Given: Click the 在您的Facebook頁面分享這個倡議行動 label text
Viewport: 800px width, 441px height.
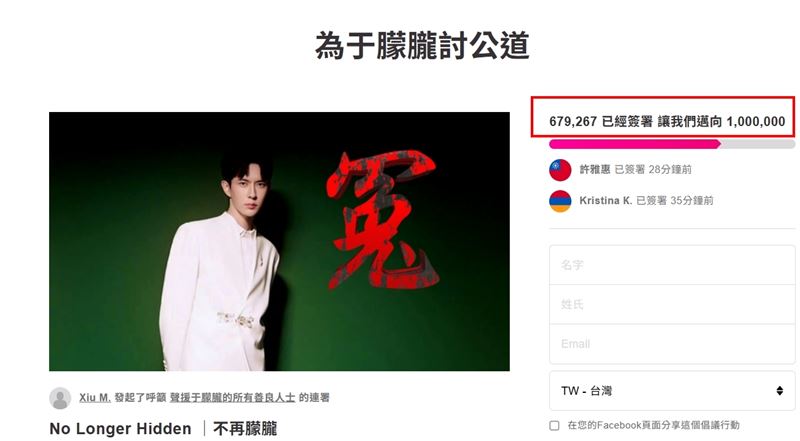Looking at the screenshot, I should pos(653,425).
